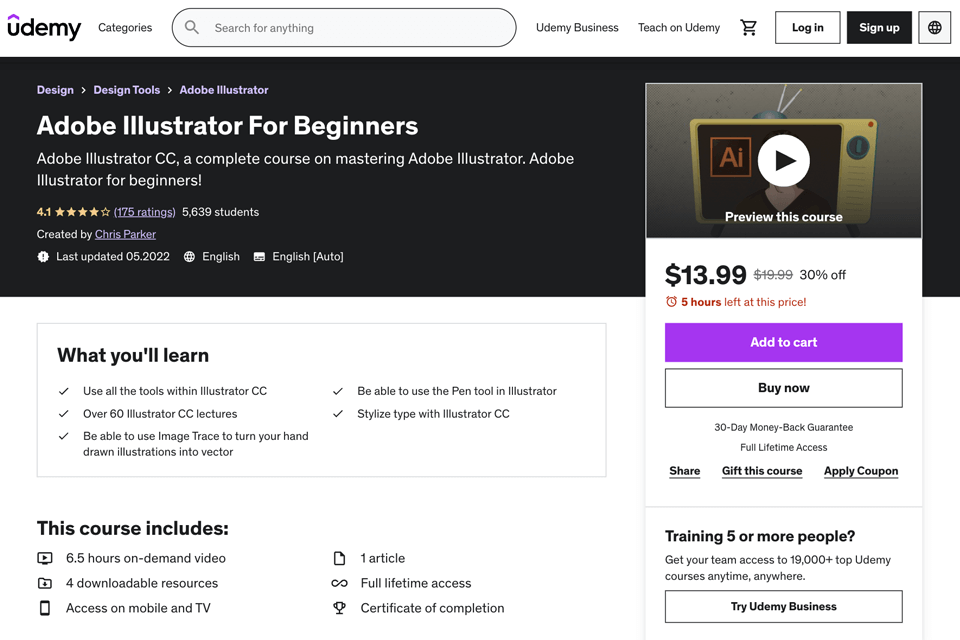
Task: Click the infinity lifetime access icon
Action: (x=339, y=583)
